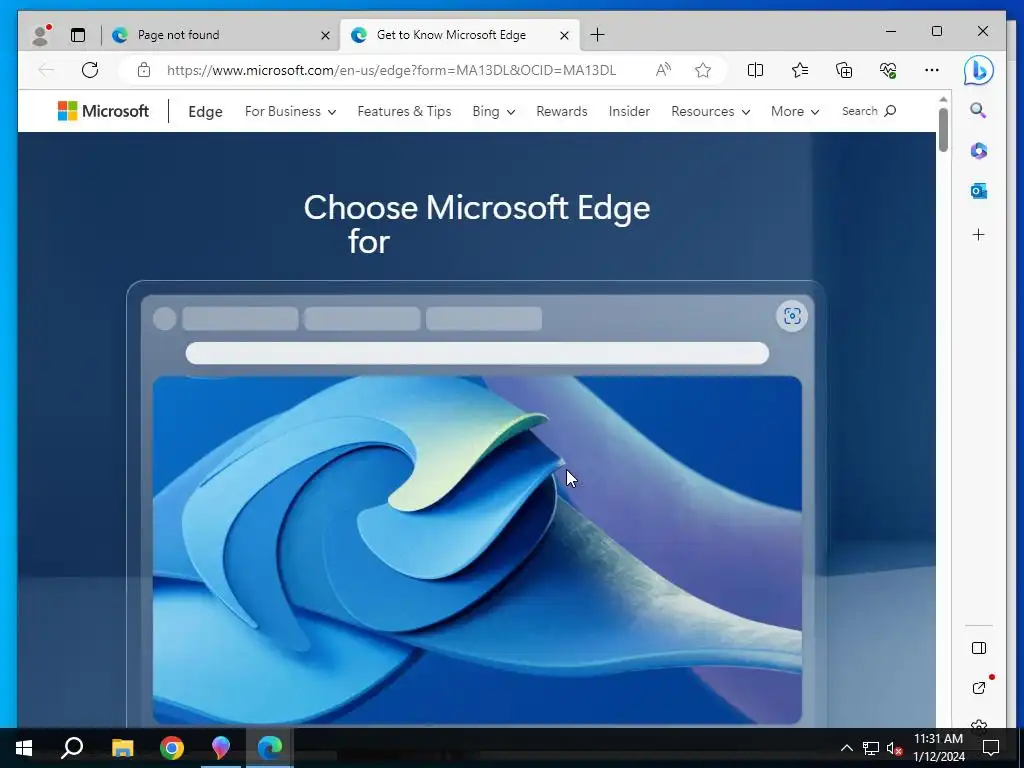Close the Page not found tab
Image resolution: width=1024 pixels, height=768 pixels.
pos(325,35)
